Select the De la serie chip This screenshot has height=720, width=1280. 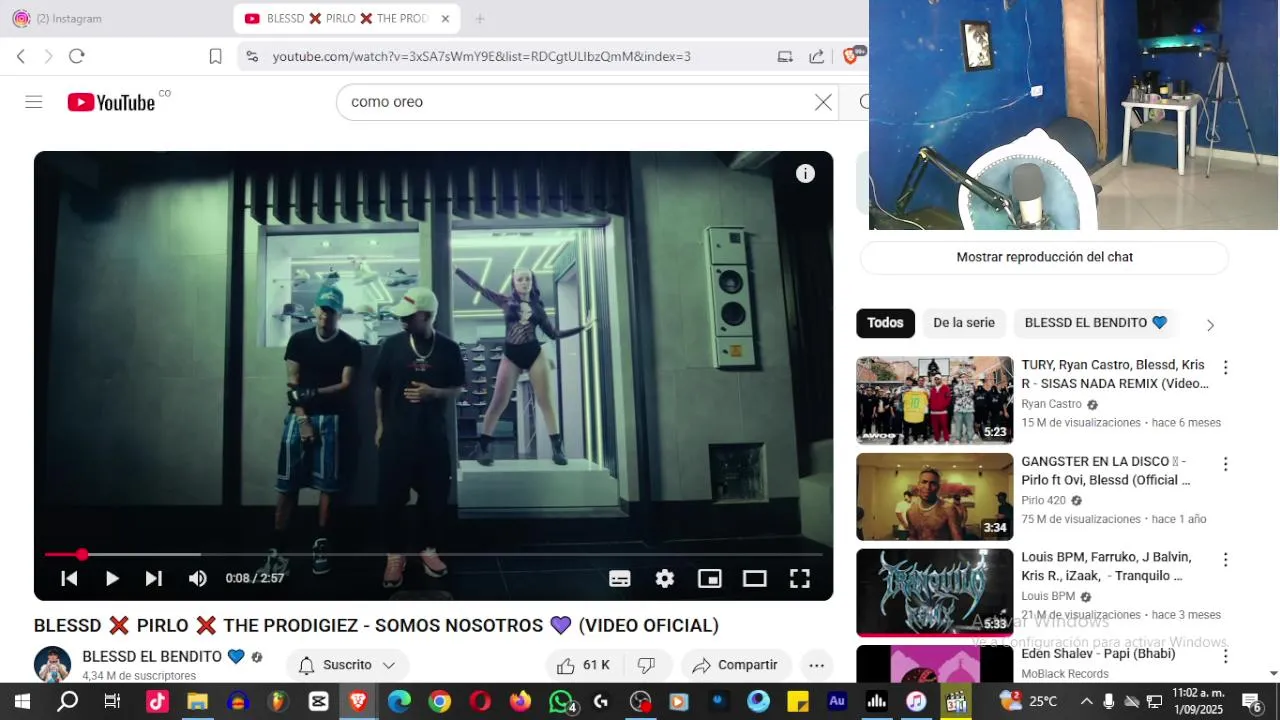[x=964, y=323]
